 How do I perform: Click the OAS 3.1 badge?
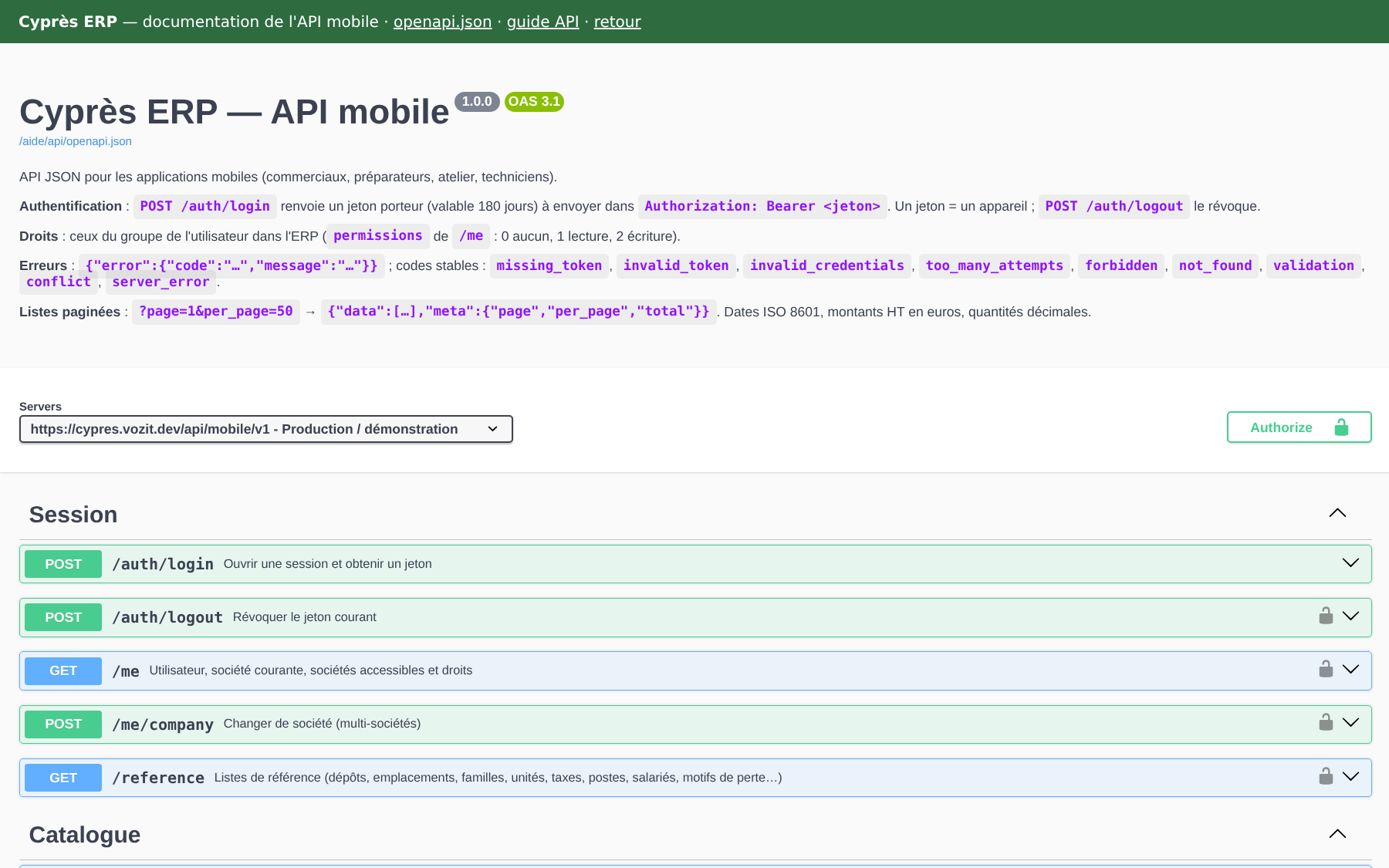click(x=534, y=101)
